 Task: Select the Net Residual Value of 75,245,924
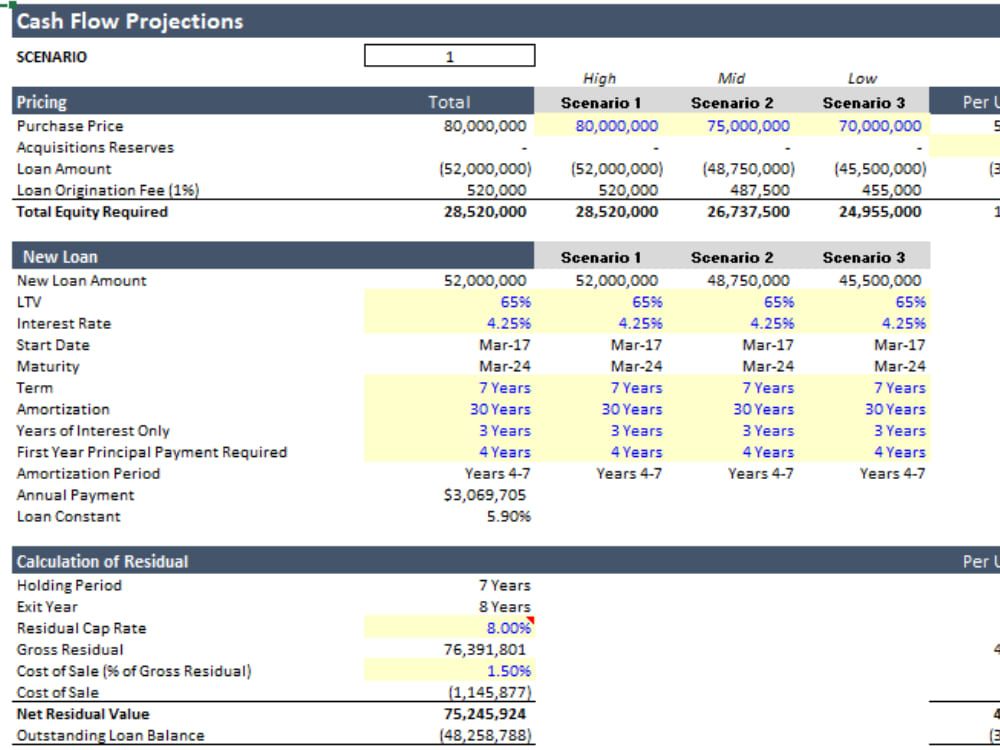coord(483,713)
